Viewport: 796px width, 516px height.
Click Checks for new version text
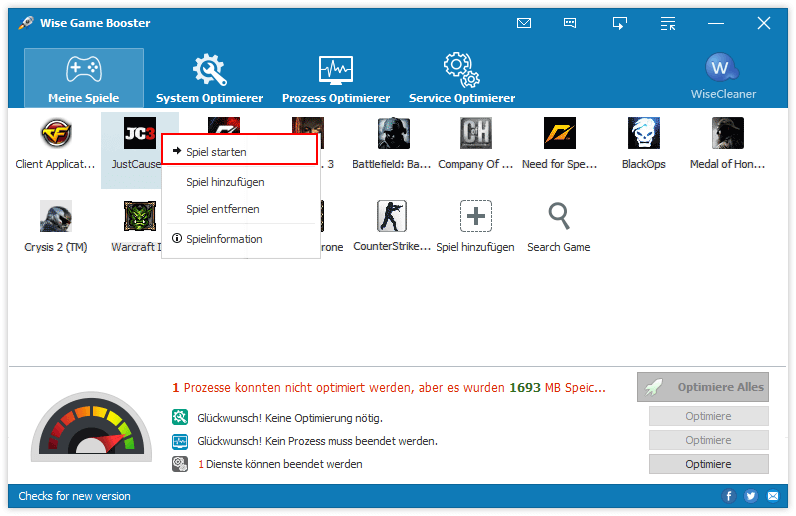click(74, 496)
